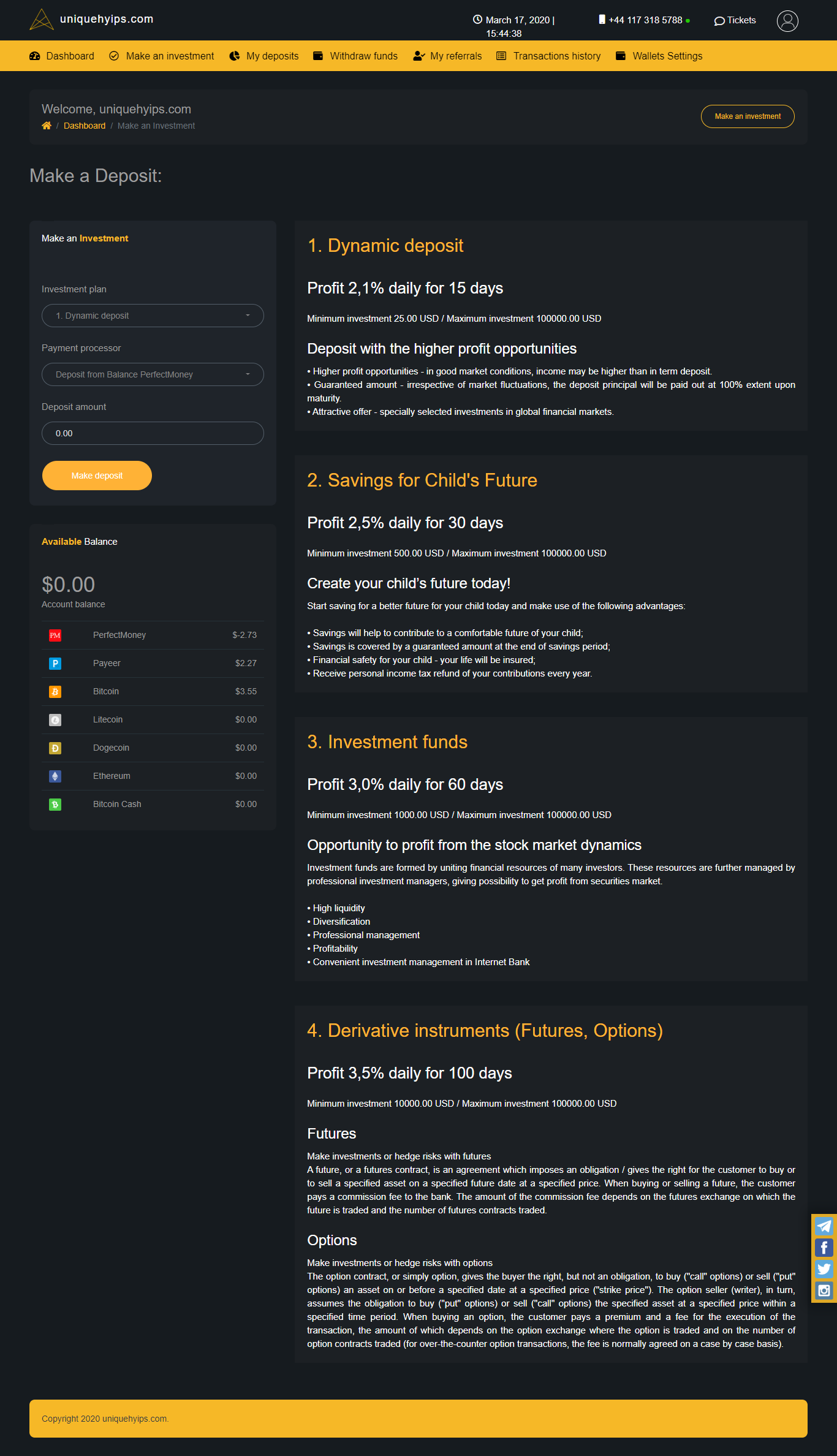Open the Instagram social icon
The height and width of the screenshot is (1456, 837).
point(824,1290)
